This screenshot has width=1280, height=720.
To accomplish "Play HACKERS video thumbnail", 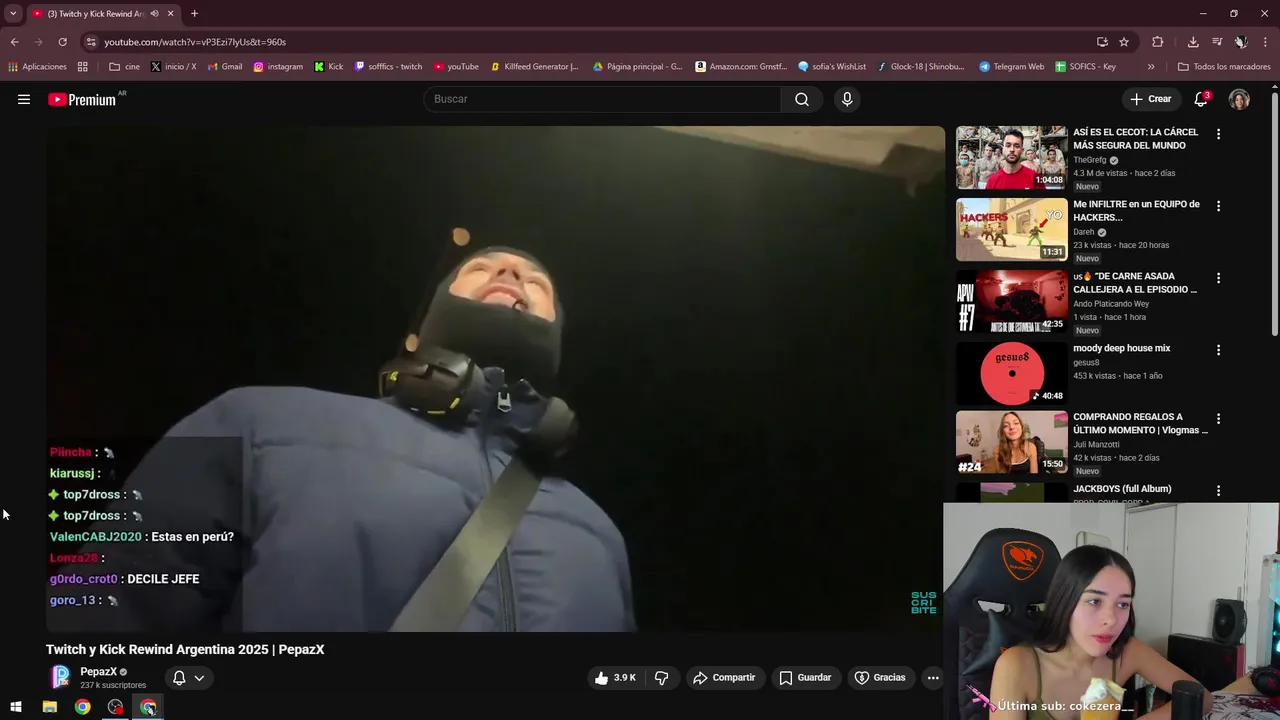I will [1011, 229].
